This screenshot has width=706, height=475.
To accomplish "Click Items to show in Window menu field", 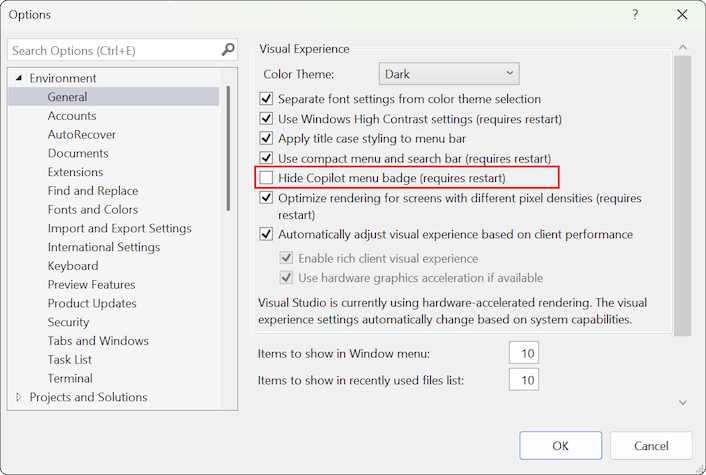I will pos(523,353).
